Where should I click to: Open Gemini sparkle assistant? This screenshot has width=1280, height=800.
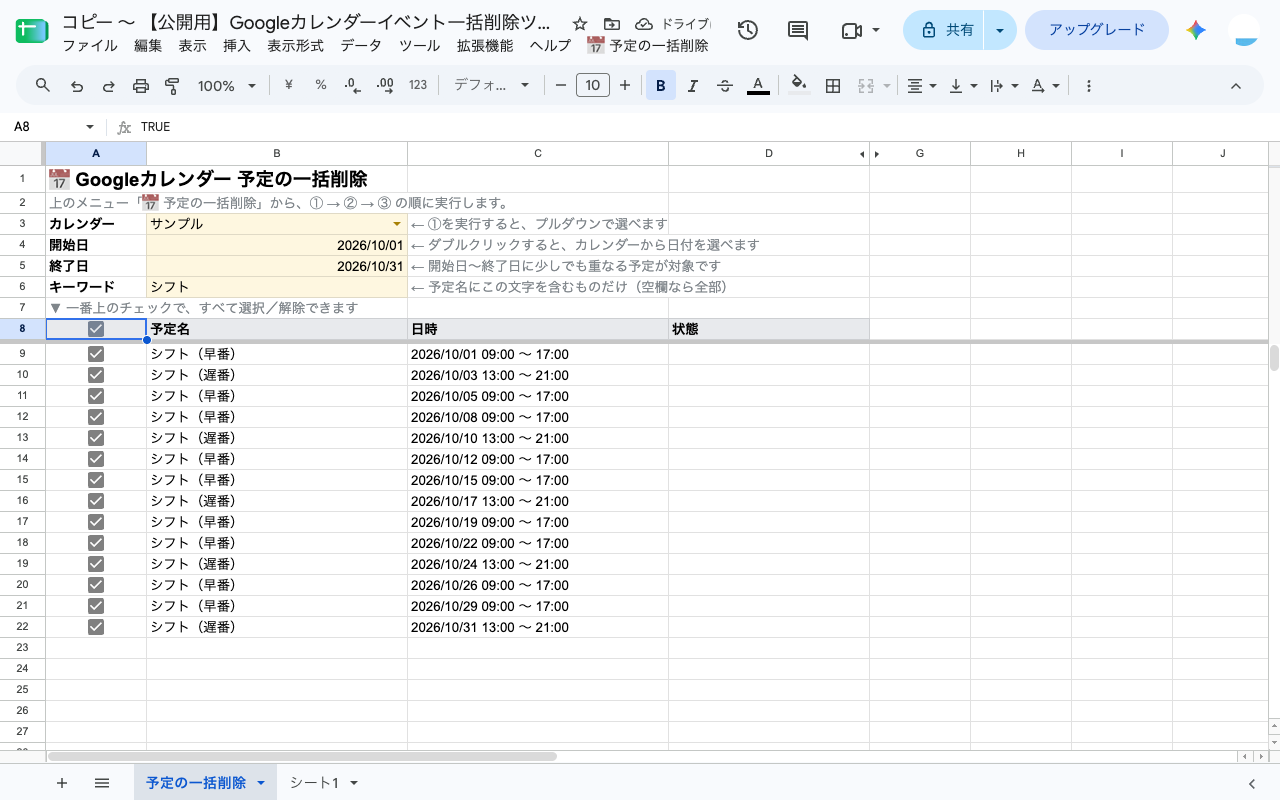pos(1196,31)
